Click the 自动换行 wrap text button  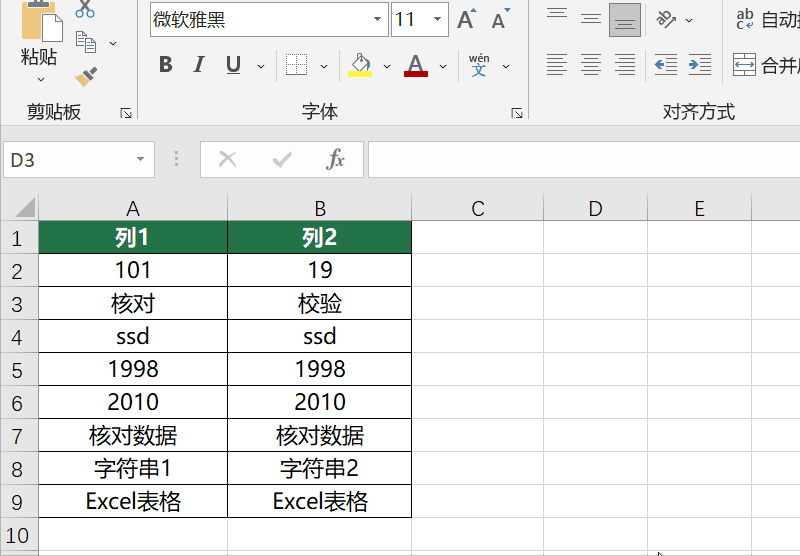tap(766, 19)
